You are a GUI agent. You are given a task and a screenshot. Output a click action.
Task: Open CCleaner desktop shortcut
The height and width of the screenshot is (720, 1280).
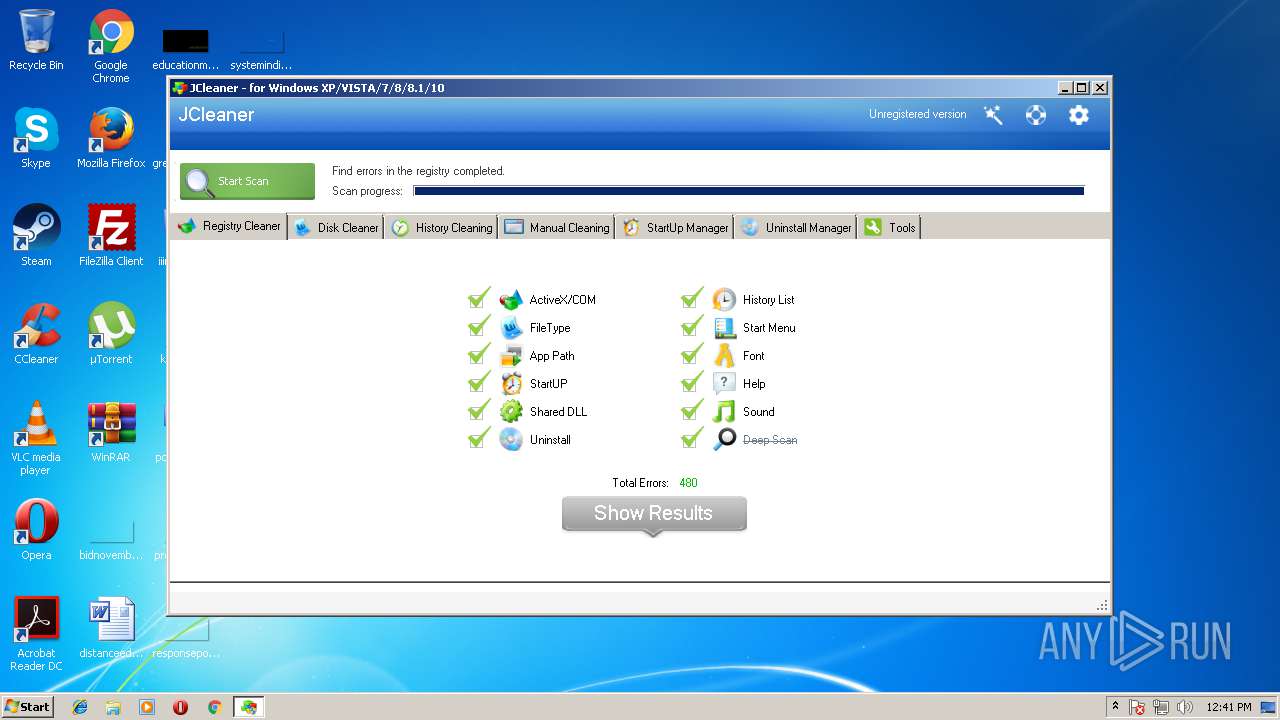click(x=36, y=334)
